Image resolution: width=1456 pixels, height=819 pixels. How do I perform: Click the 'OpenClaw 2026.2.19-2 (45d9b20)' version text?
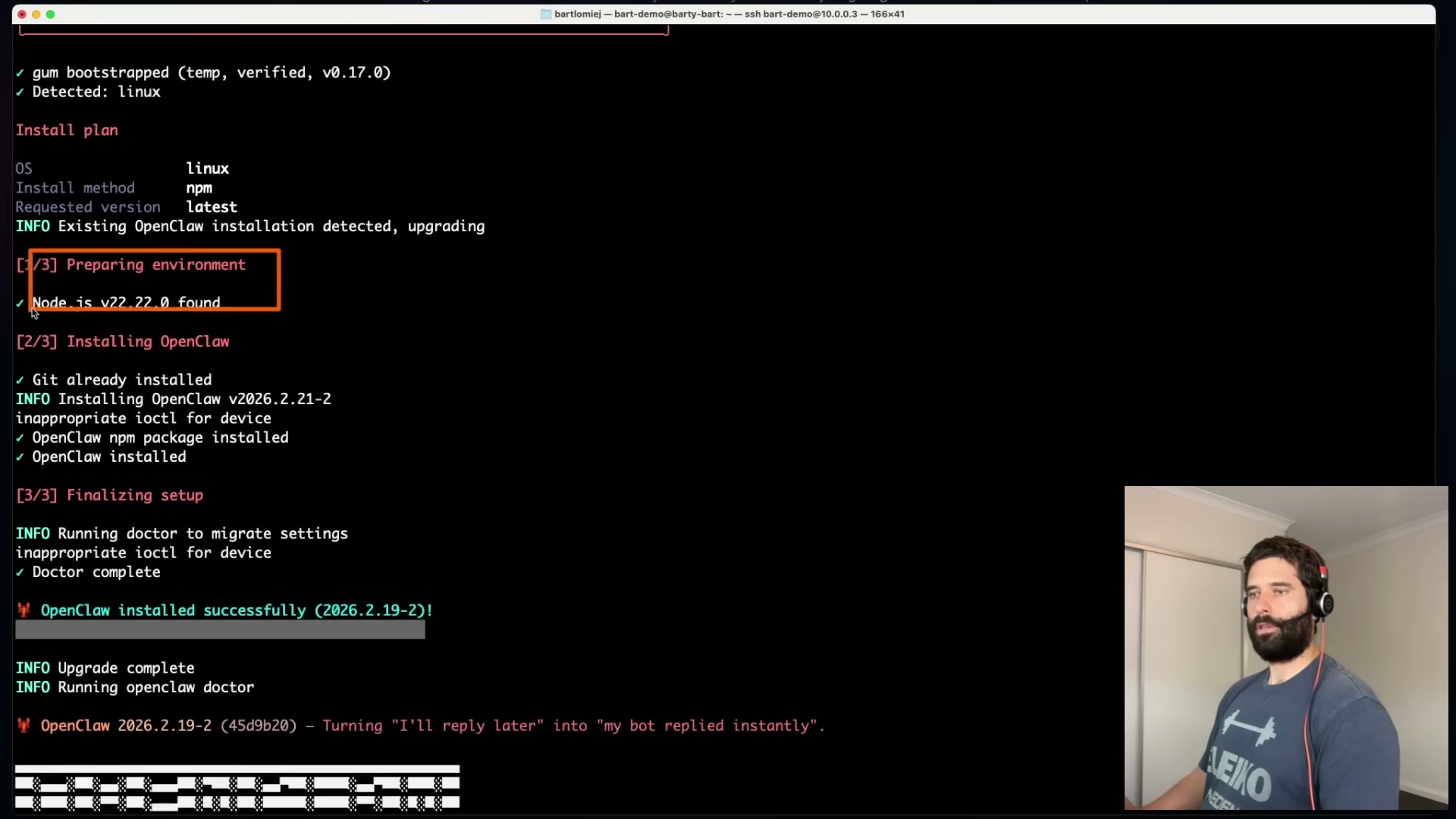pos(169,726)
